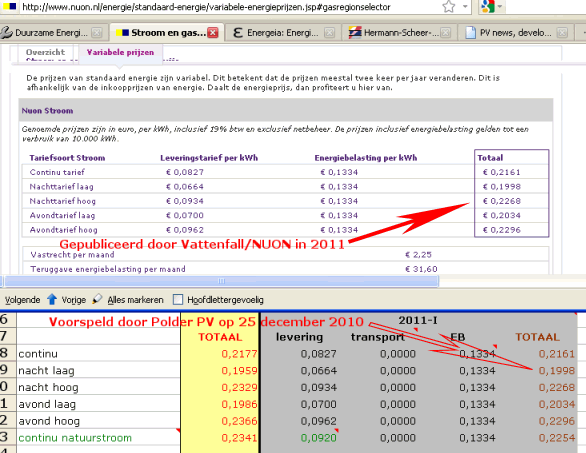
Task: Click the € 0,2161 total price
Action: click(502, 172)
